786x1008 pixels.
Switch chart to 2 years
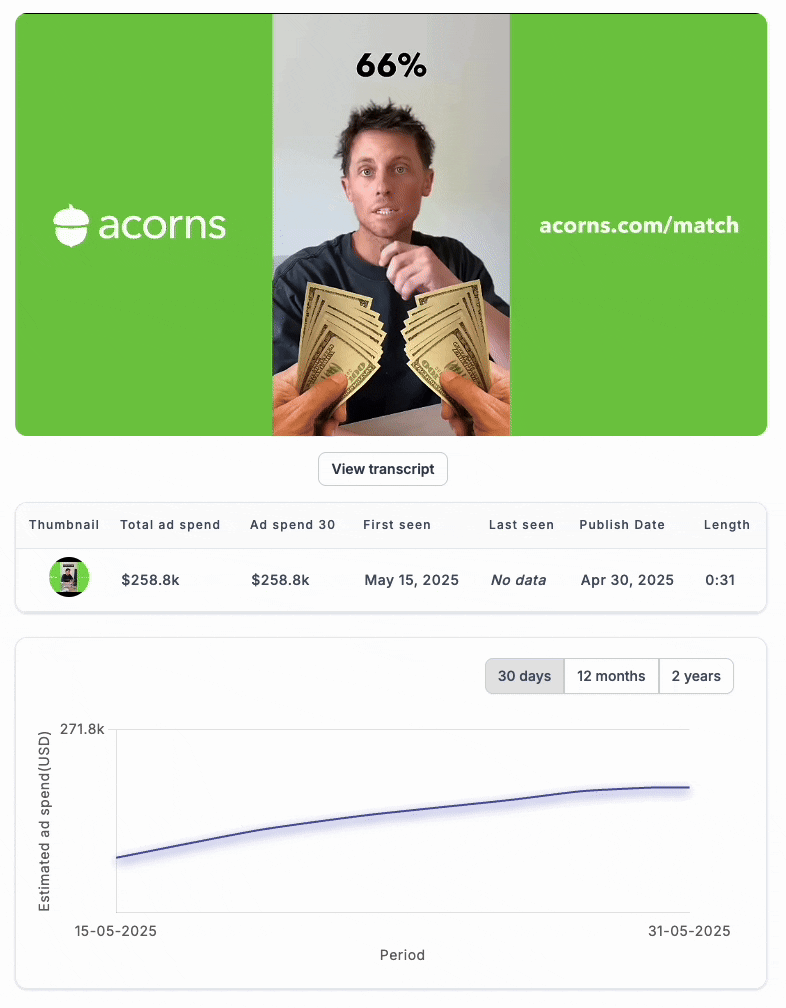pyautogui.click(x=696, y=676)
